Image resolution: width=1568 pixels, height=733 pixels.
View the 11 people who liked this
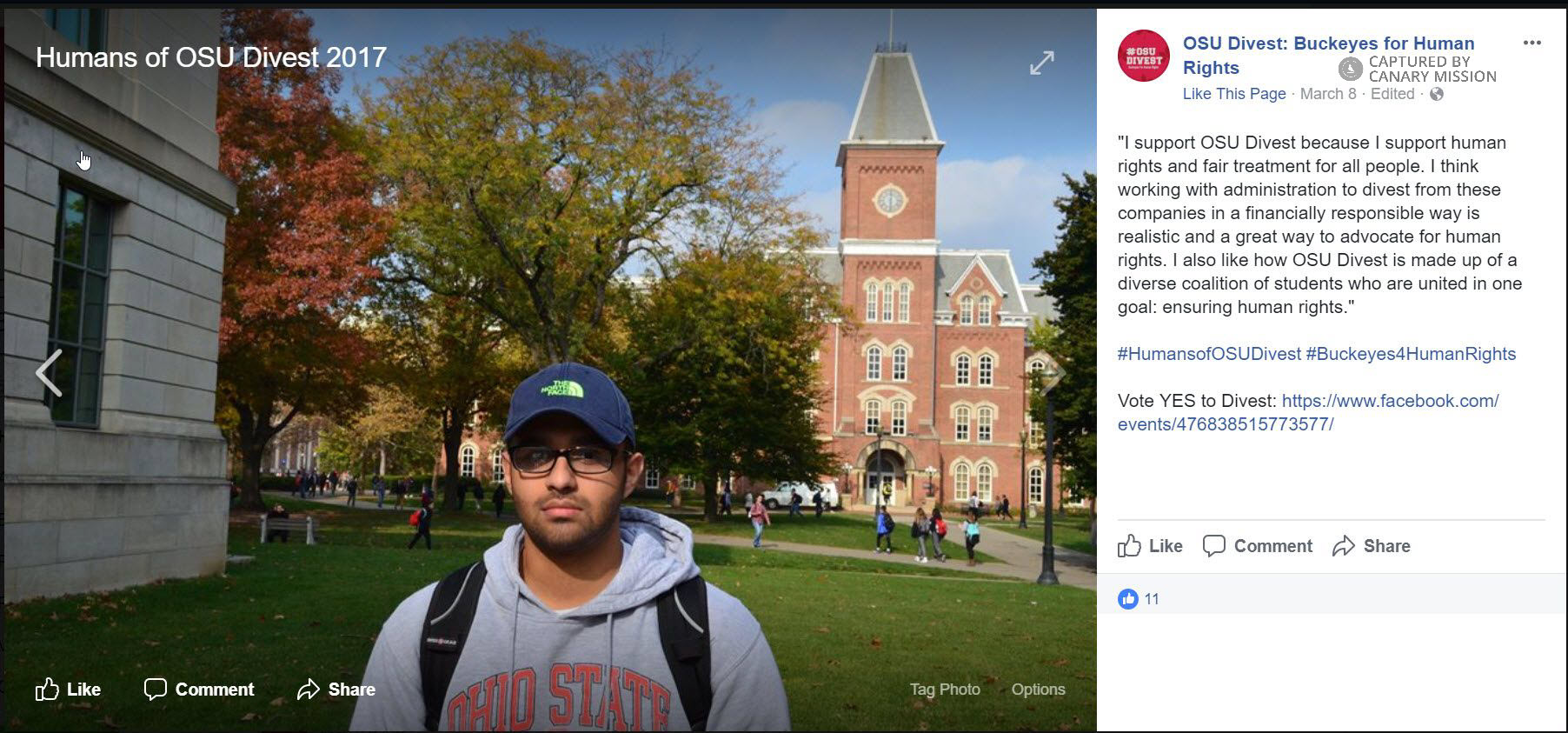coord(1152,599)
